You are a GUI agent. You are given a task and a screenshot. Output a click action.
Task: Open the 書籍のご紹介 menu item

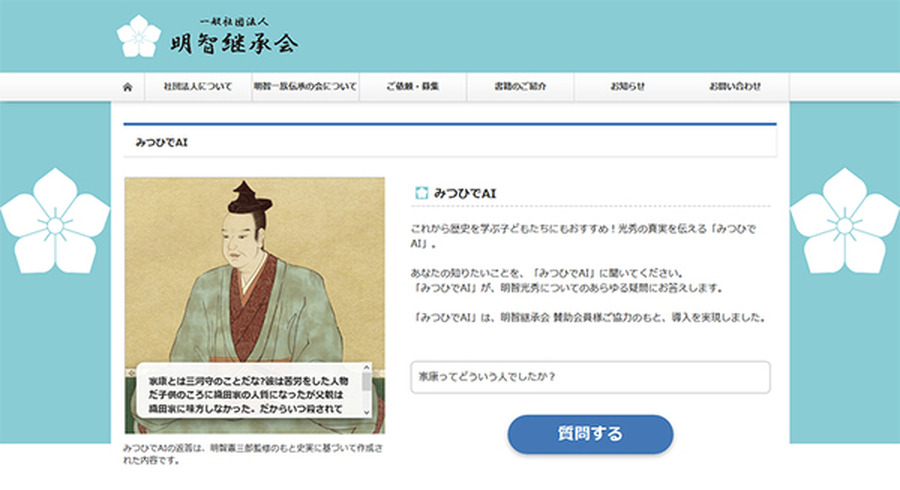tap(520, 87)
